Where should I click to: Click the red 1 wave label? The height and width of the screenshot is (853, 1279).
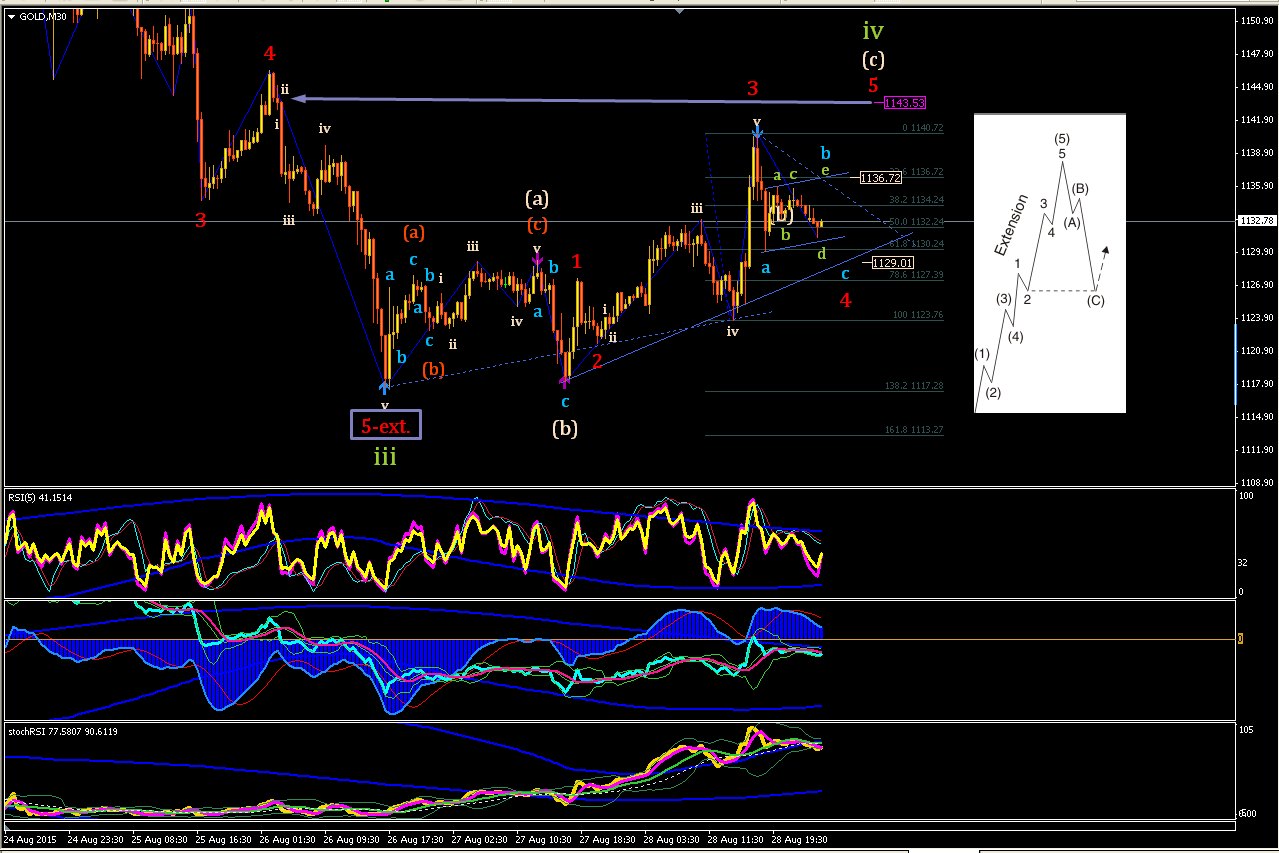click(x=577, y=261)
